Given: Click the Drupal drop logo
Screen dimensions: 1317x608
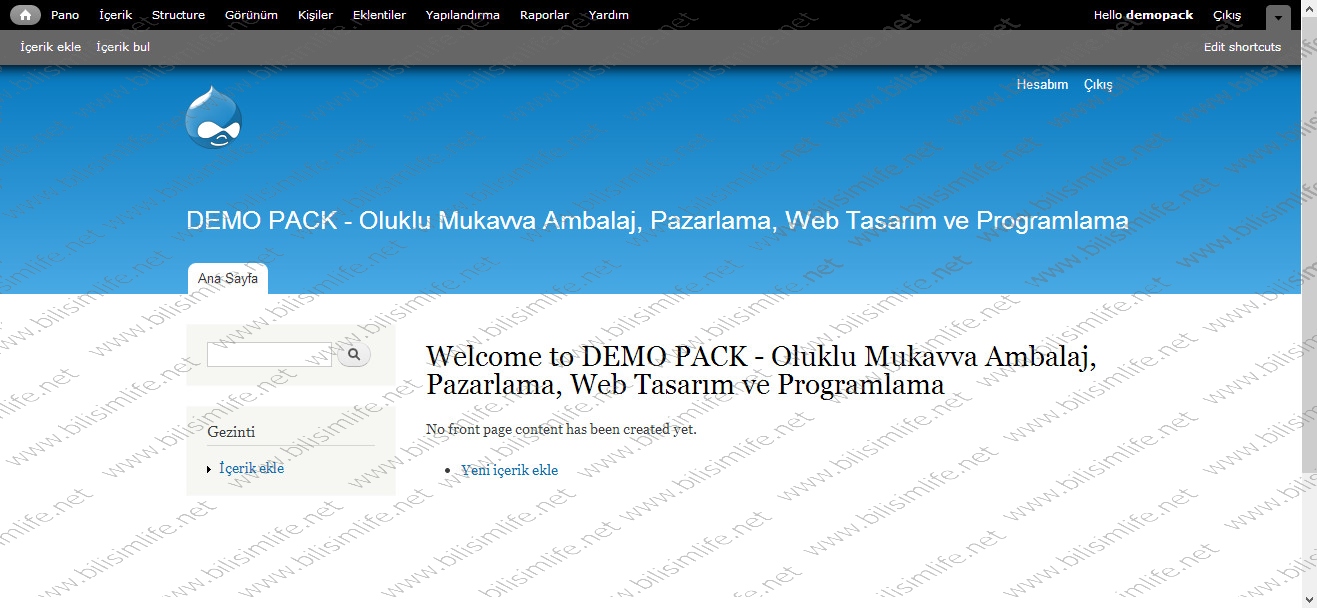Looking at the screenshot, I should (214, 117).
